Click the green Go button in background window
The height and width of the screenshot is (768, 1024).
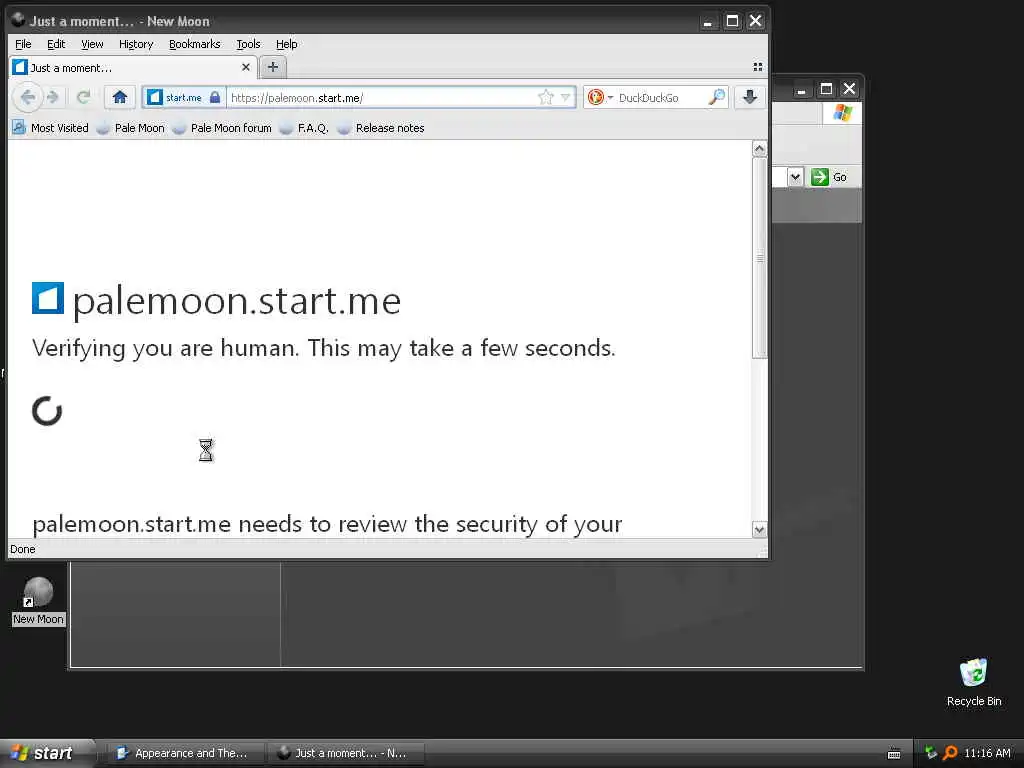[x=829, y=177]
